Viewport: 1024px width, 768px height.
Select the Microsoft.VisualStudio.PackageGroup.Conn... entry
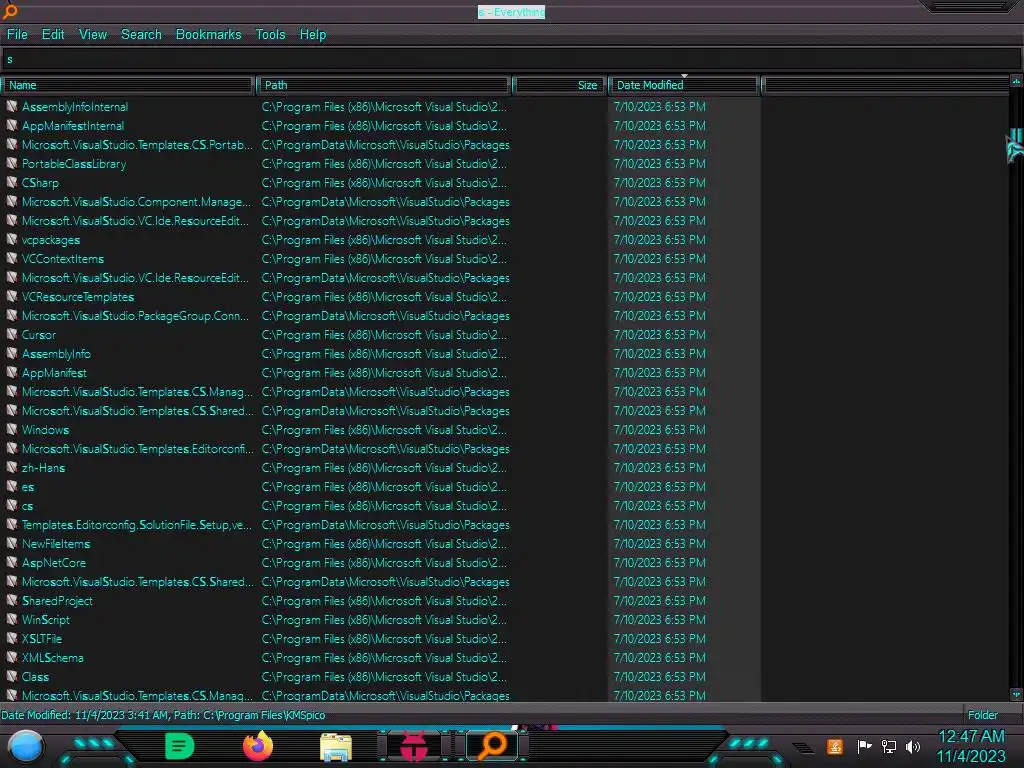pyautogui.click(x=135, y=315)
